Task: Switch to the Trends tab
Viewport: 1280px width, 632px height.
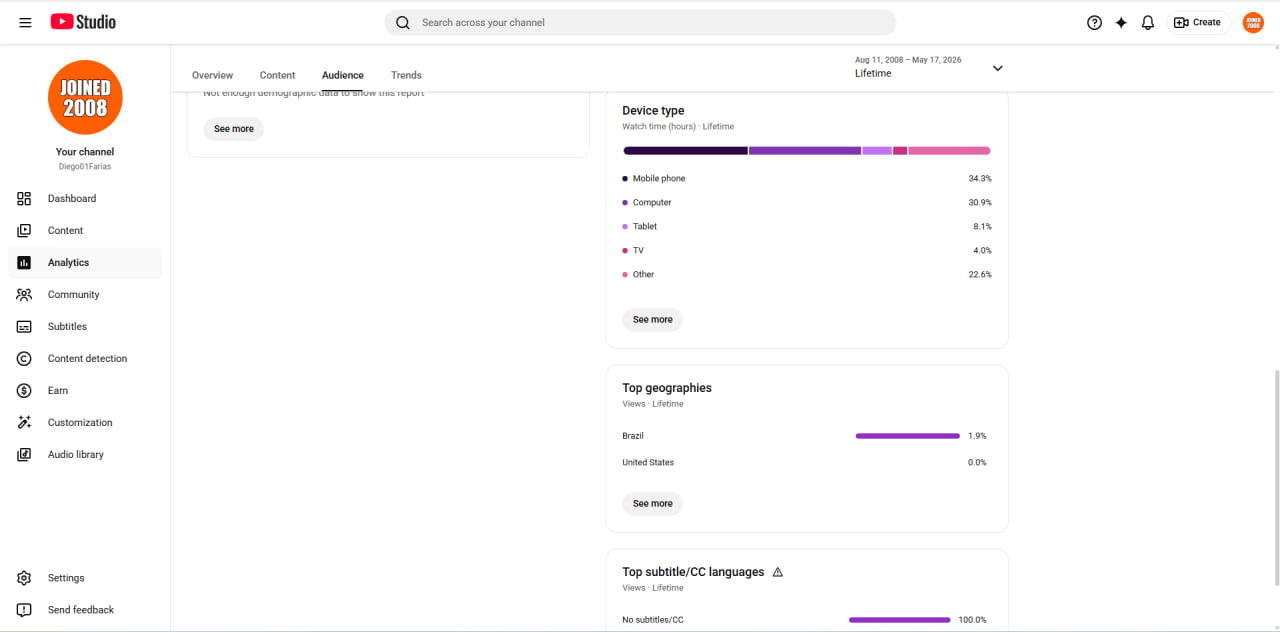Action: (406, 75)
